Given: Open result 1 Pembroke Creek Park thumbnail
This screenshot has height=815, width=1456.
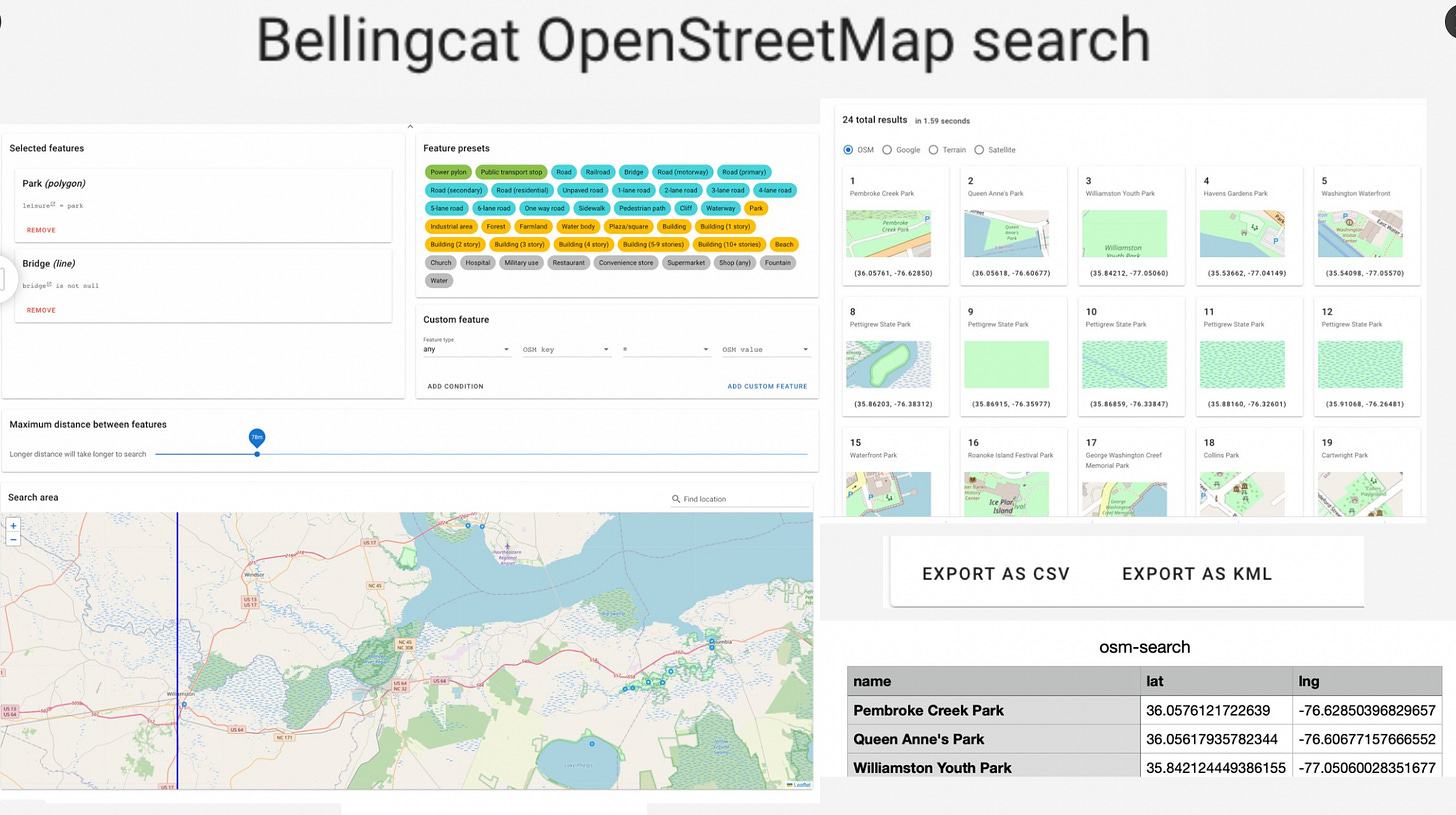Looking at the screenshot, I should coord(888,234).
